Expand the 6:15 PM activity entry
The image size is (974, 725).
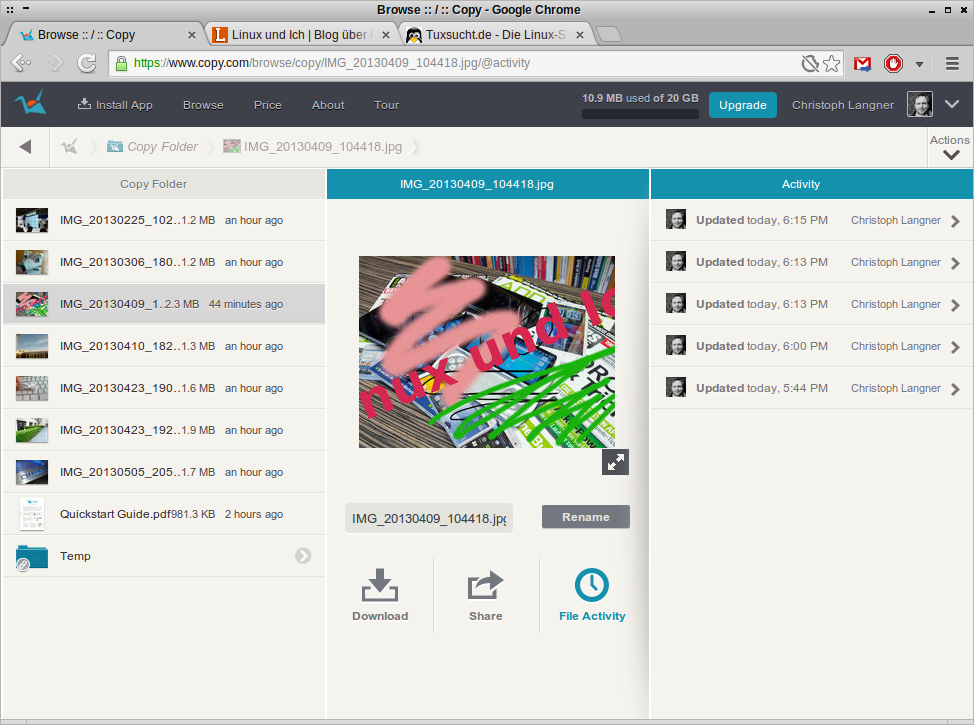[955, 221]
